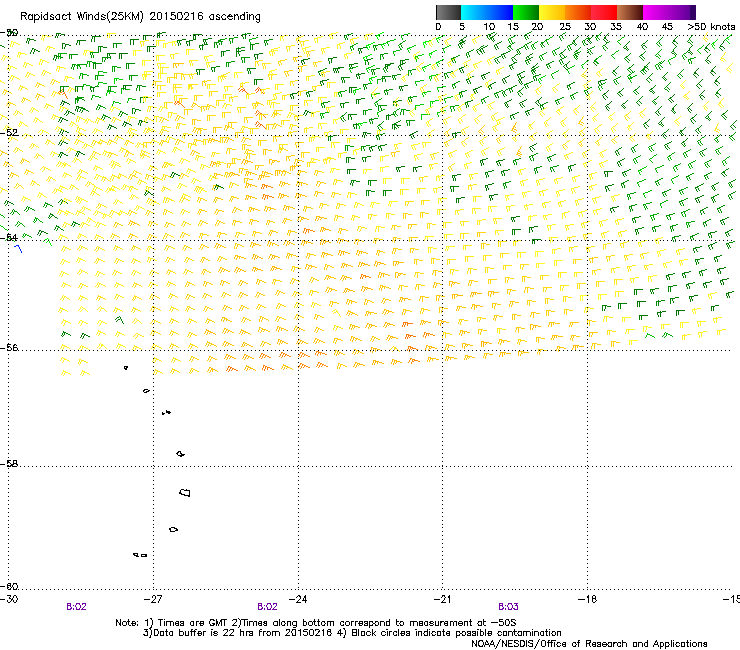The width and height of the screenshot is (740, 650).
Task: Click the southernmost island pair near -60
Action: coord(140,555)
